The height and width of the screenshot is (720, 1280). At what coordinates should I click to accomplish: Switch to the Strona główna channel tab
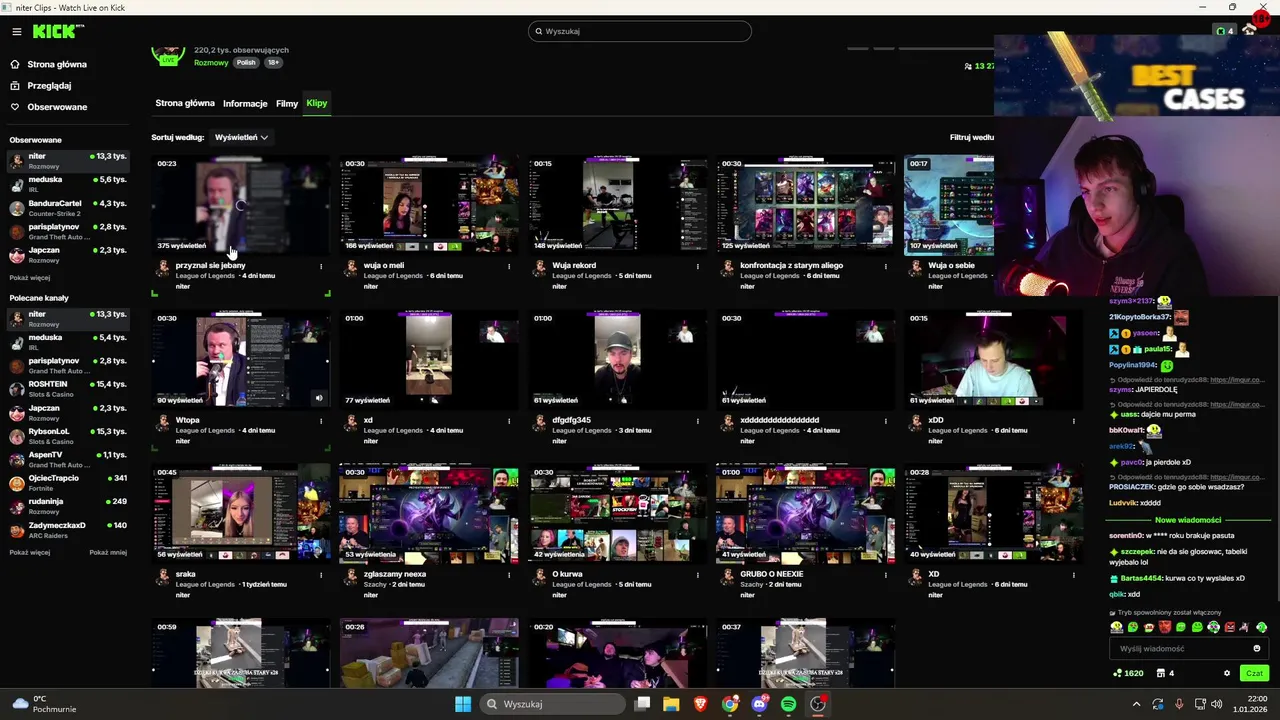pos(185,103)
